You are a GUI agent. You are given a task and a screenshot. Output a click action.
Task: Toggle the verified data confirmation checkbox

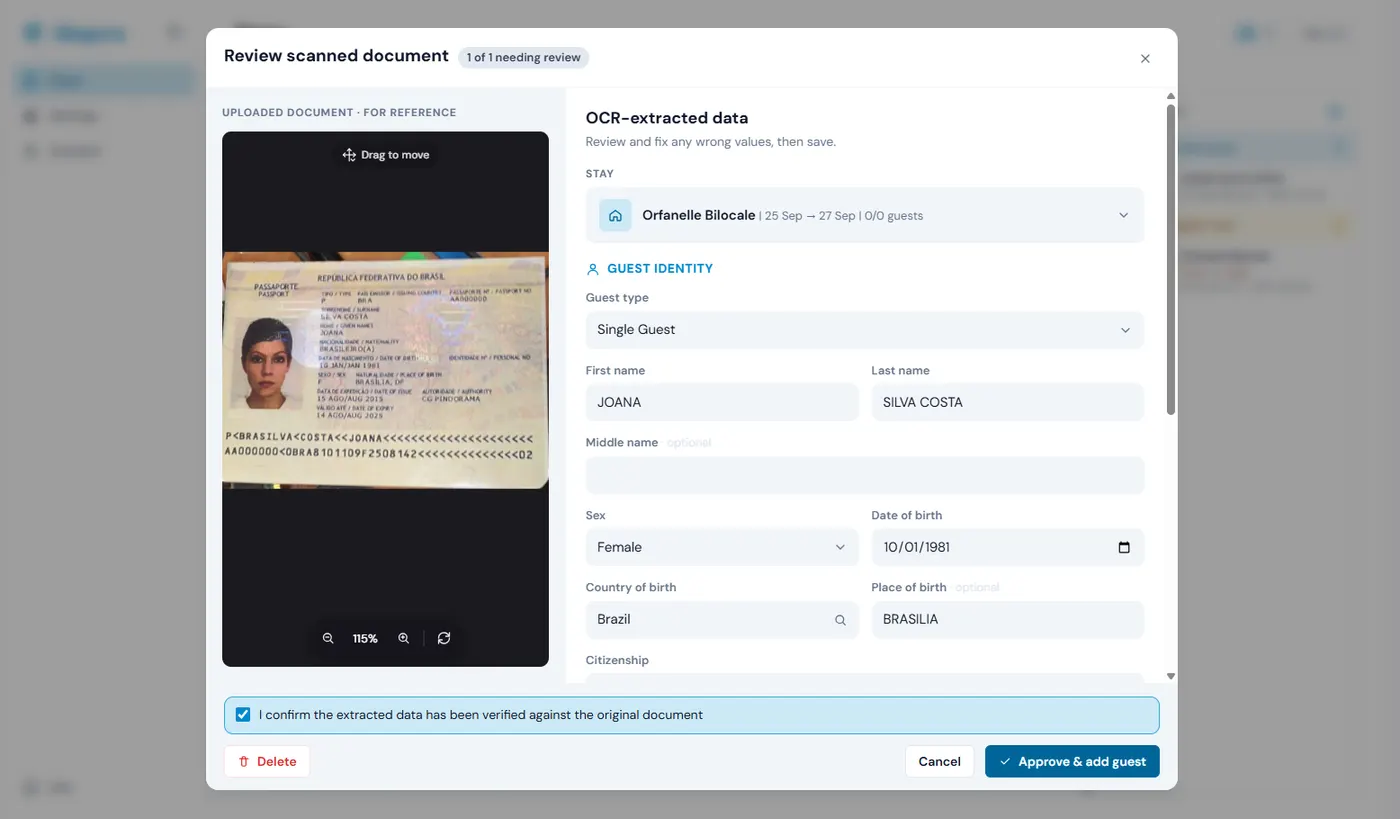pos(243,715)
